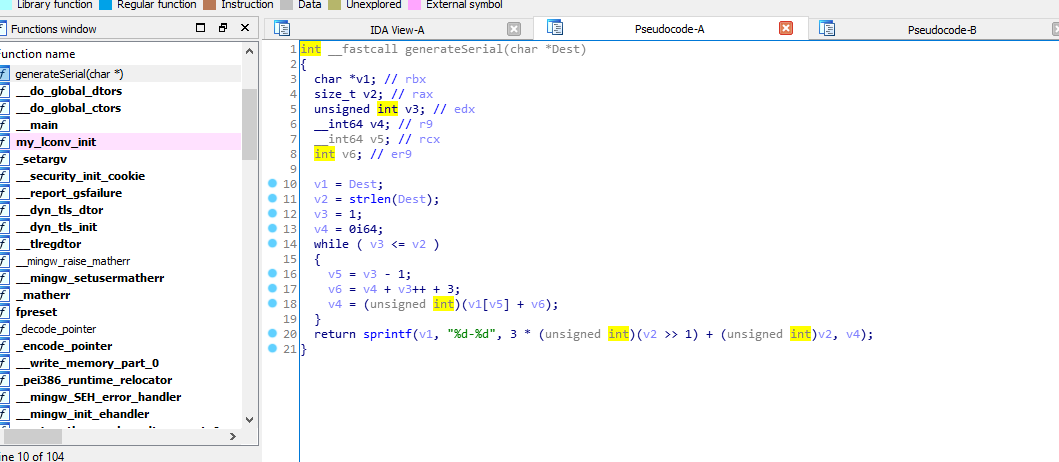This screenshot has height=462, width=1059.
Task: Close the IDA View-A tab
Action: [514, 29]
